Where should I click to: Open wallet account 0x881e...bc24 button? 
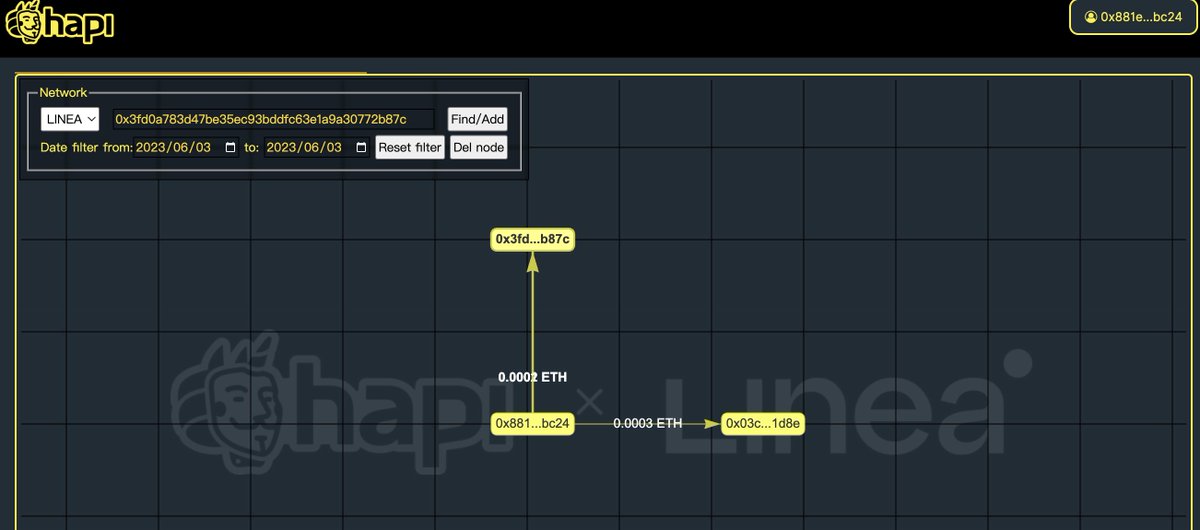[1132, 17]
